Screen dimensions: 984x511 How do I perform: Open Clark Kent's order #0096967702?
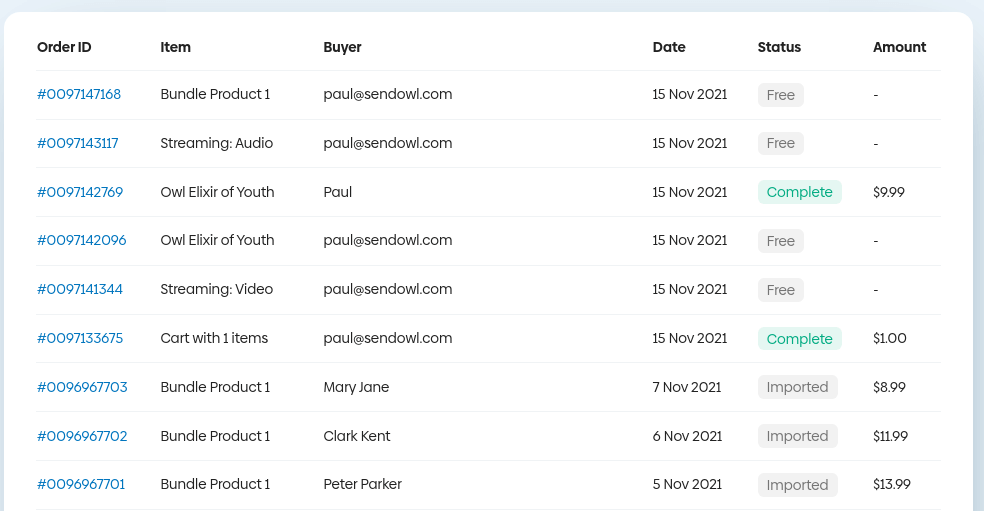[x=82, y=436]
